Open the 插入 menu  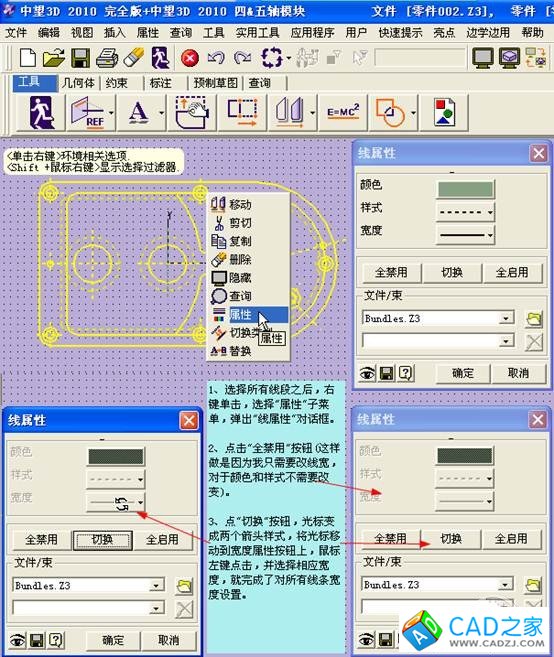(115, 33)
